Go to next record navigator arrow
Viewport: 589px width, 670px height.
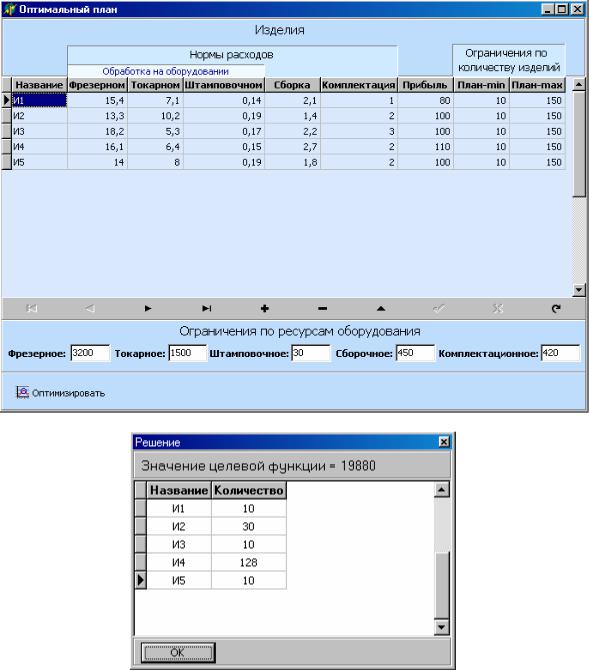tap(148, 308)
